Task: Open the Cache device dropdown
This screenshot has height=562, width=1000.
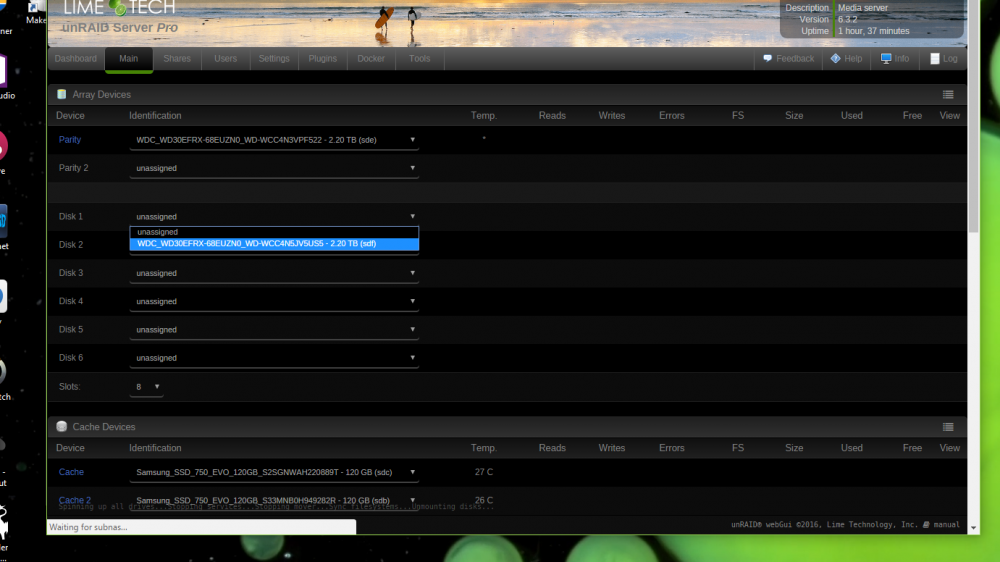Action: [274, 472]
